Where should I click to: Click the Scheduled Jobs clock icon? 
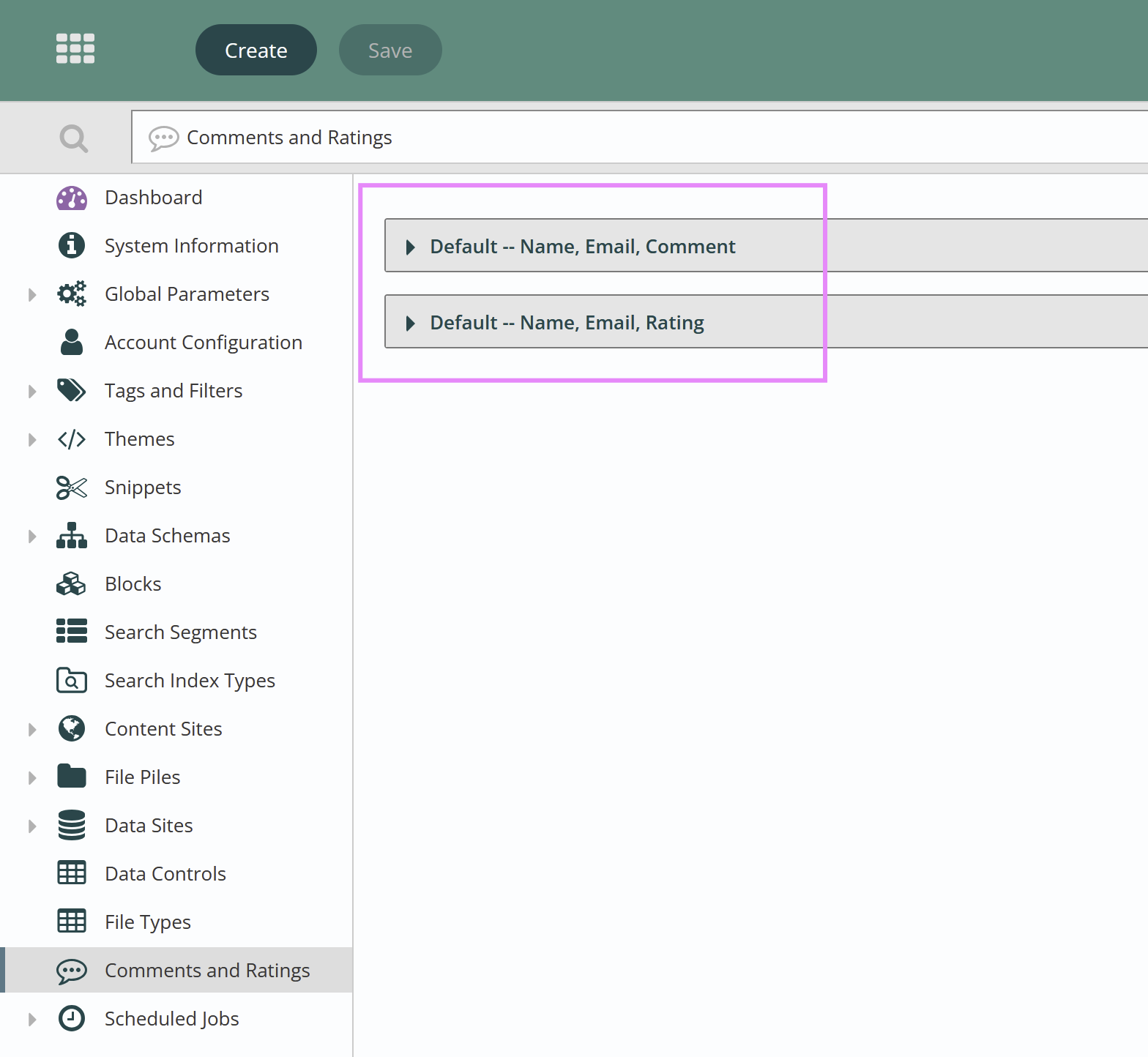tap(72, 1018)
